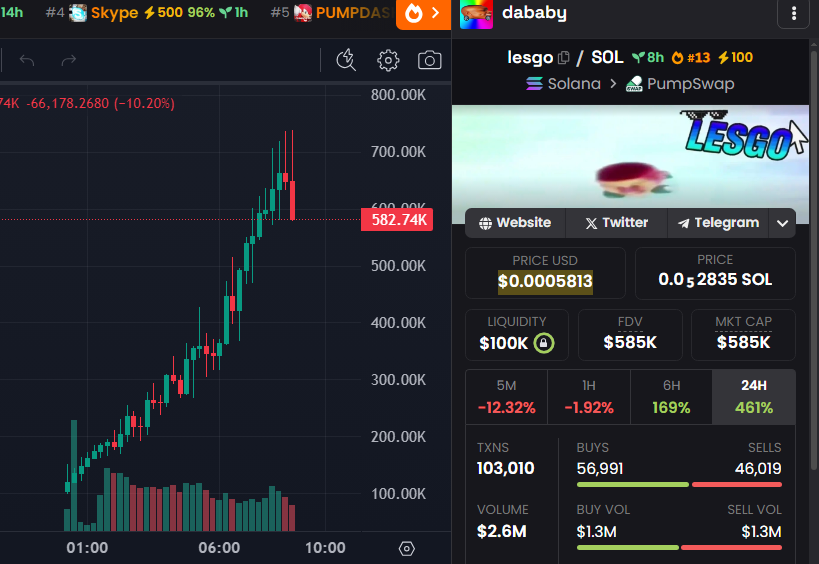Click the Skype token icon in ticker
The width and height of the screenshot is (819, 564).
(x=78, y=13)
